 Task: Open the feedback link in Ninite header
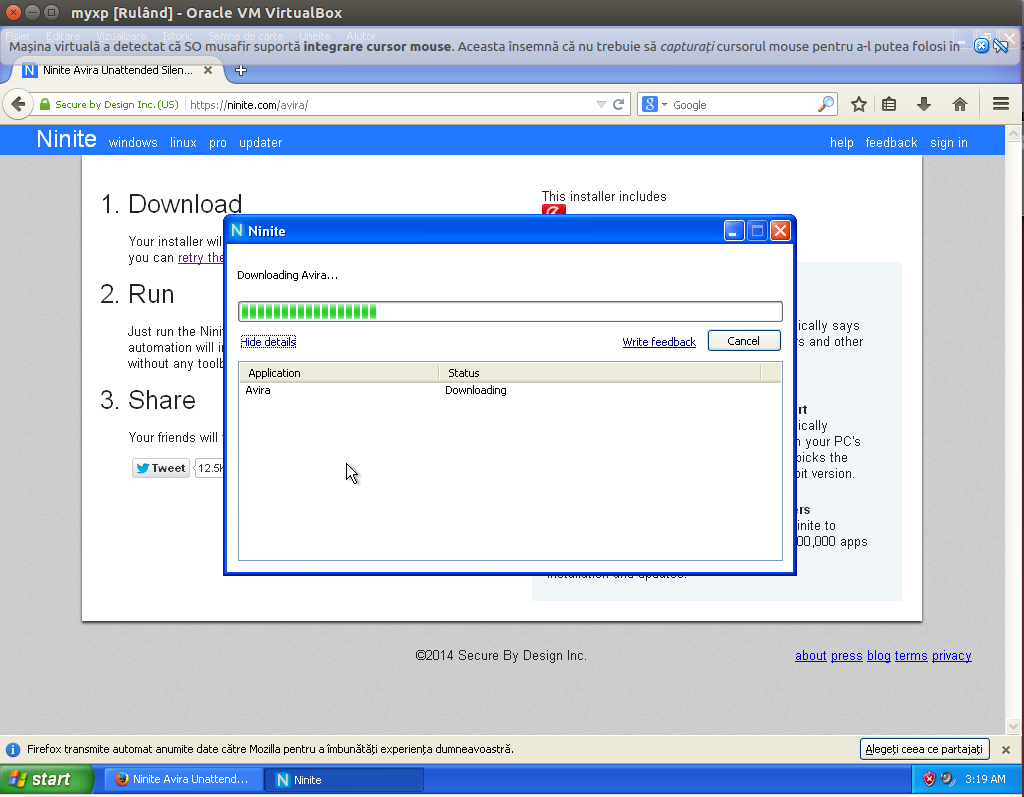click(891, 142)
